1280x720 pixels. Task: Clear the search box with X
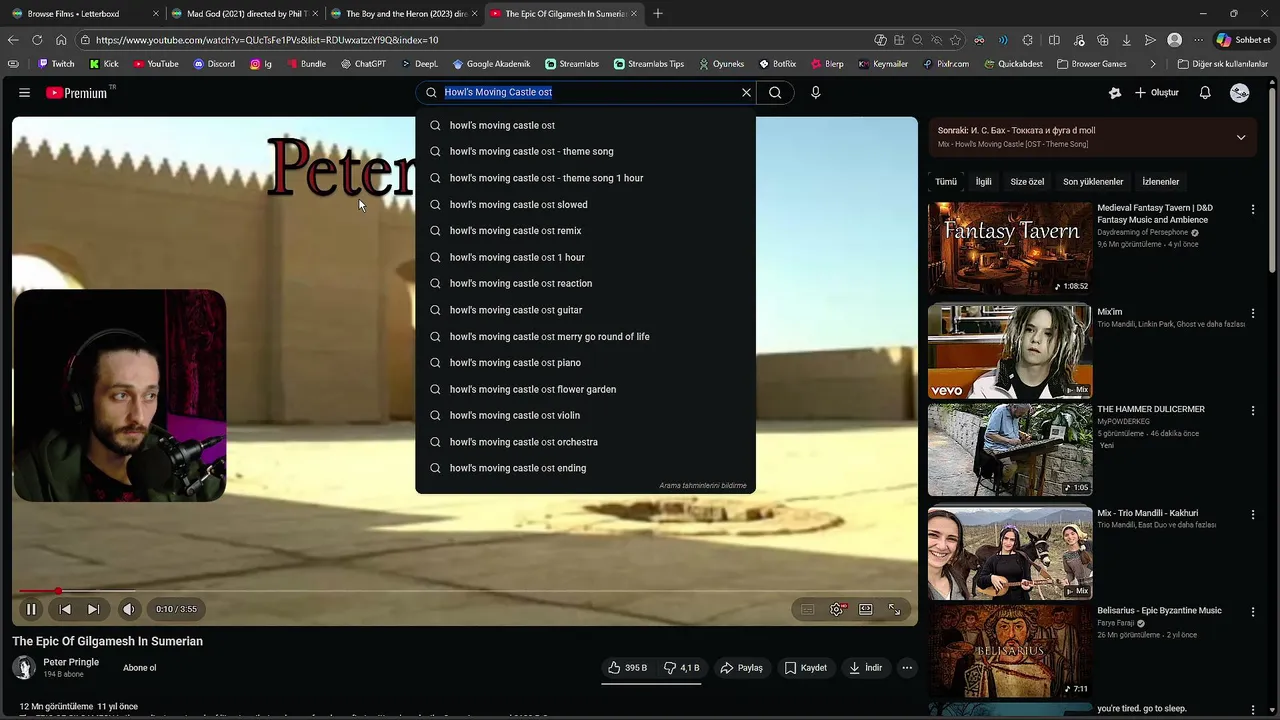coord(746,92)
